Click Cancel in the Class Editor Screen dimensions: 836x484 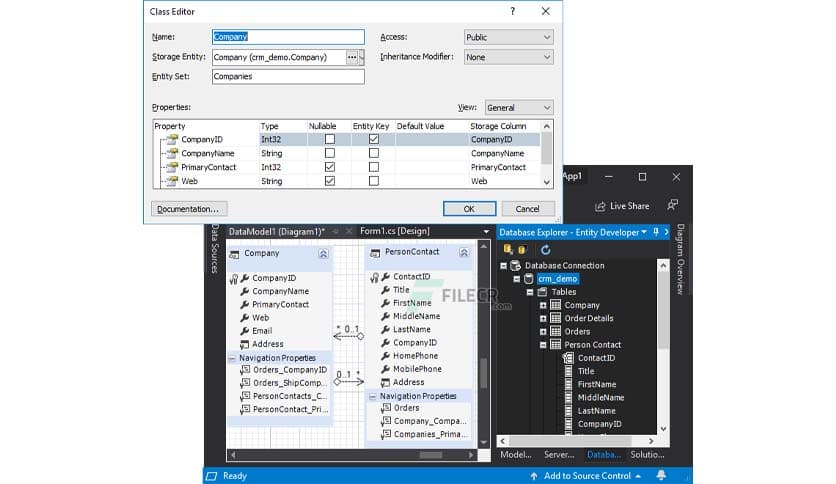coord(527,208)
